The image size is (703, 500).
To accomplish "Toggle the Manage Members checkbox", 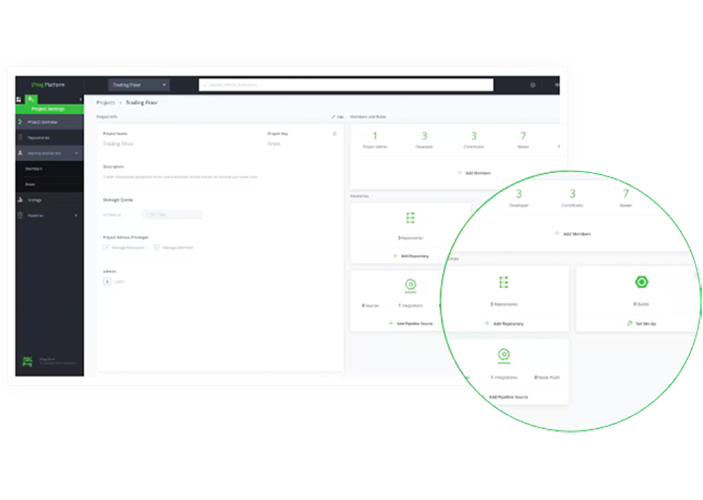I will tap(157, 246).
